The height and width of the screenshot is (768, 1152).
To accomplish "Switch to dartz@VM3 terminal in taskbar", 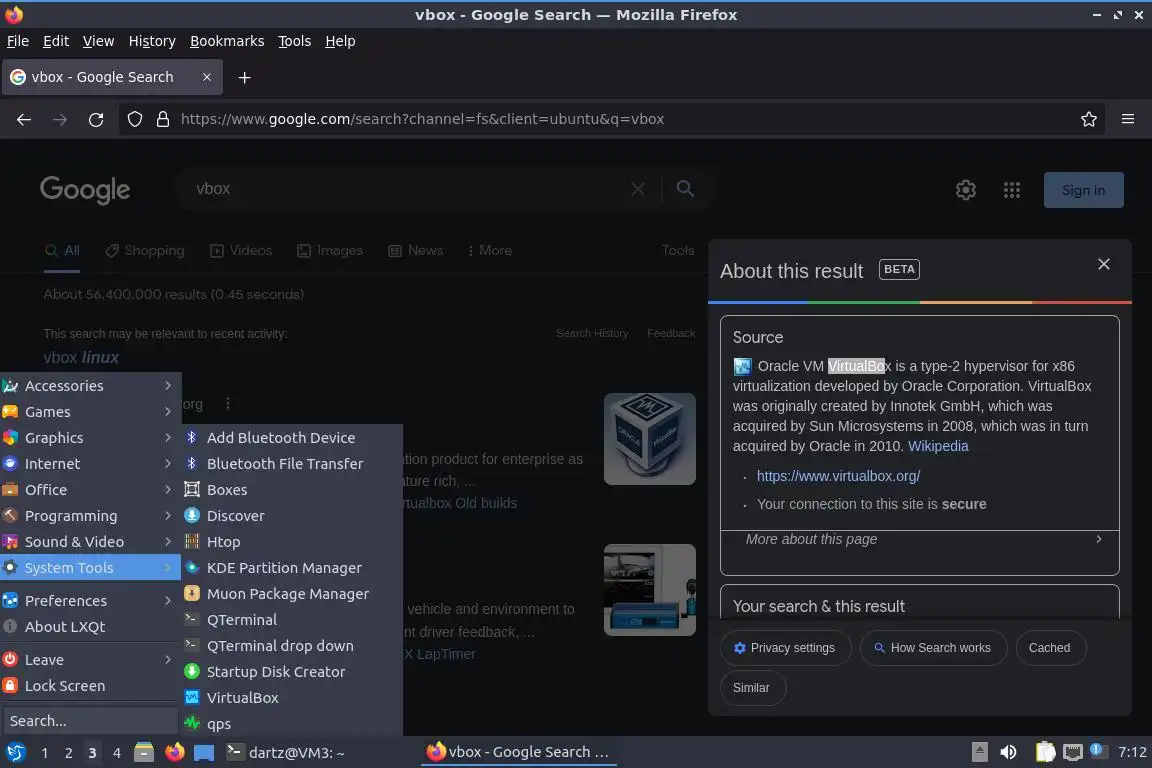I will (x=287, y=753).
